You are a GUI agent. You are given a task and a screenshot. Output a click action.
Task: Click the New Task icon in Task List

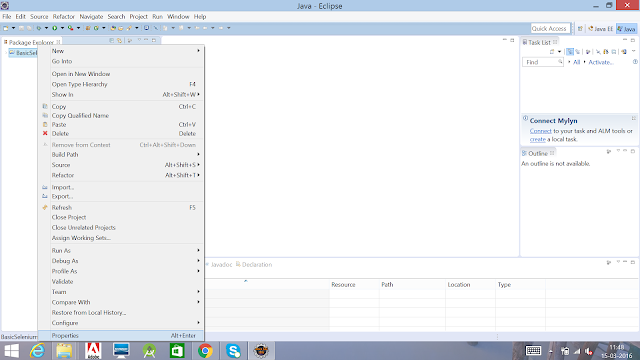click(x=552, y=52)
